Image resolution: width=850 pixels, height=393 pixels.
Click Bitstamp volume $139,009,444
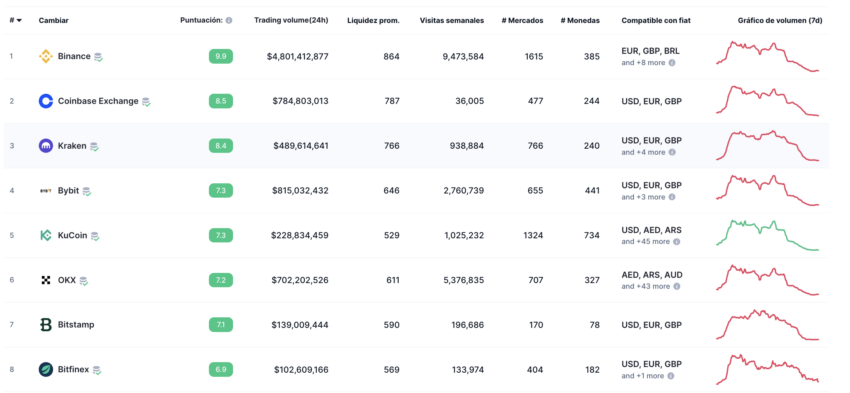pos(300,325)
